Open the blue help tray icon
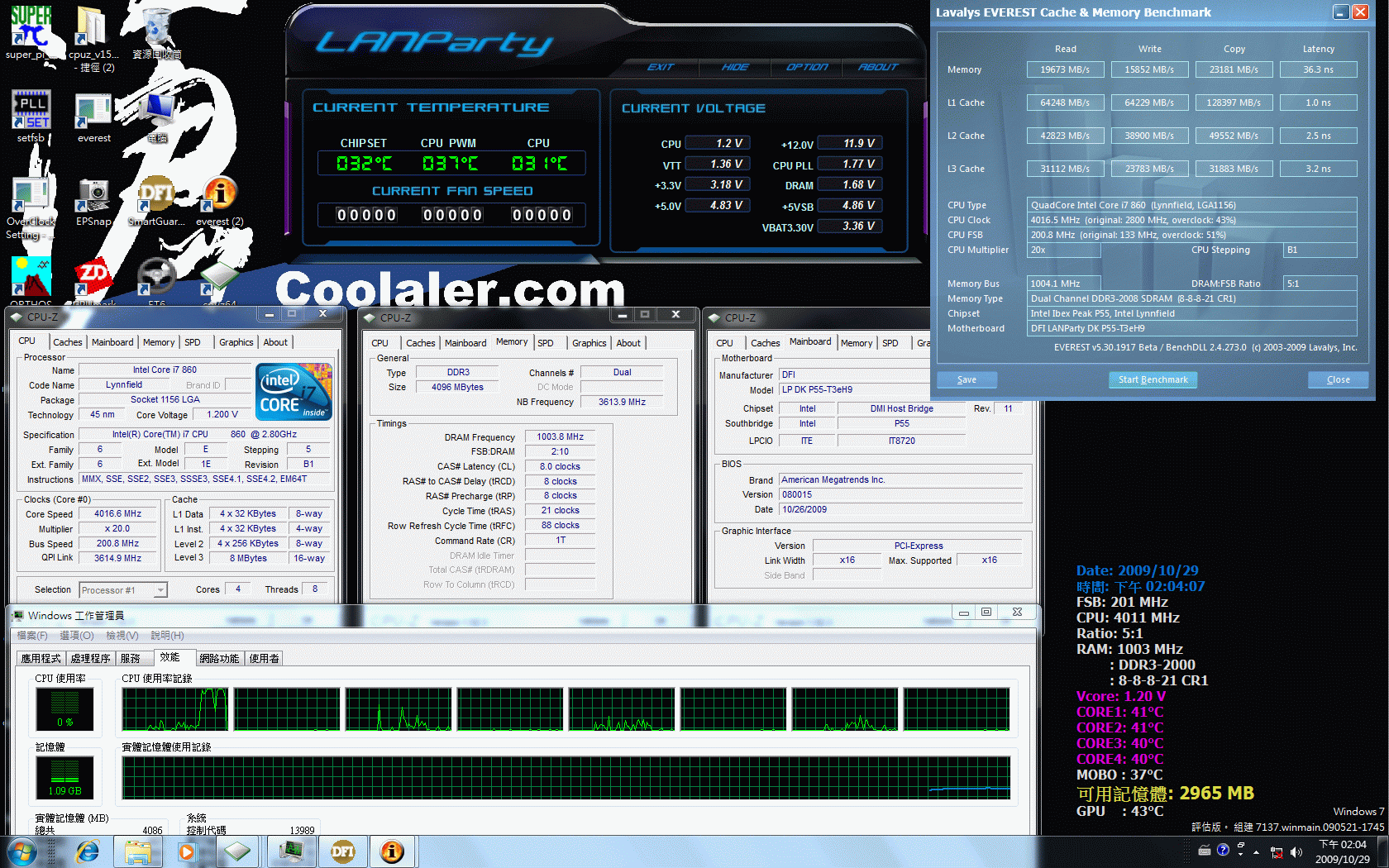1389x868 pixels. 1223,850
